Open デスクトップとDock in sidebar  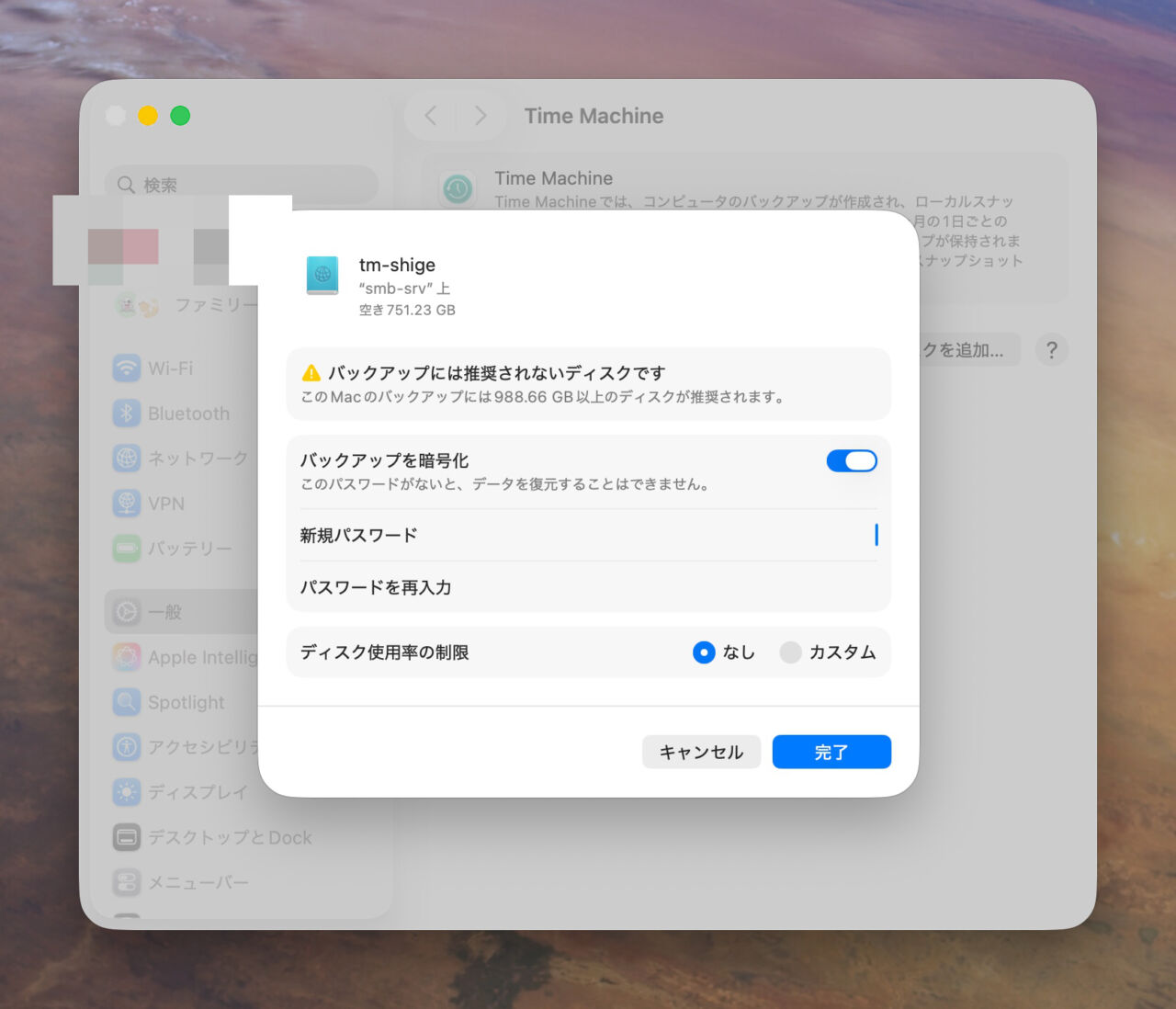212,837
